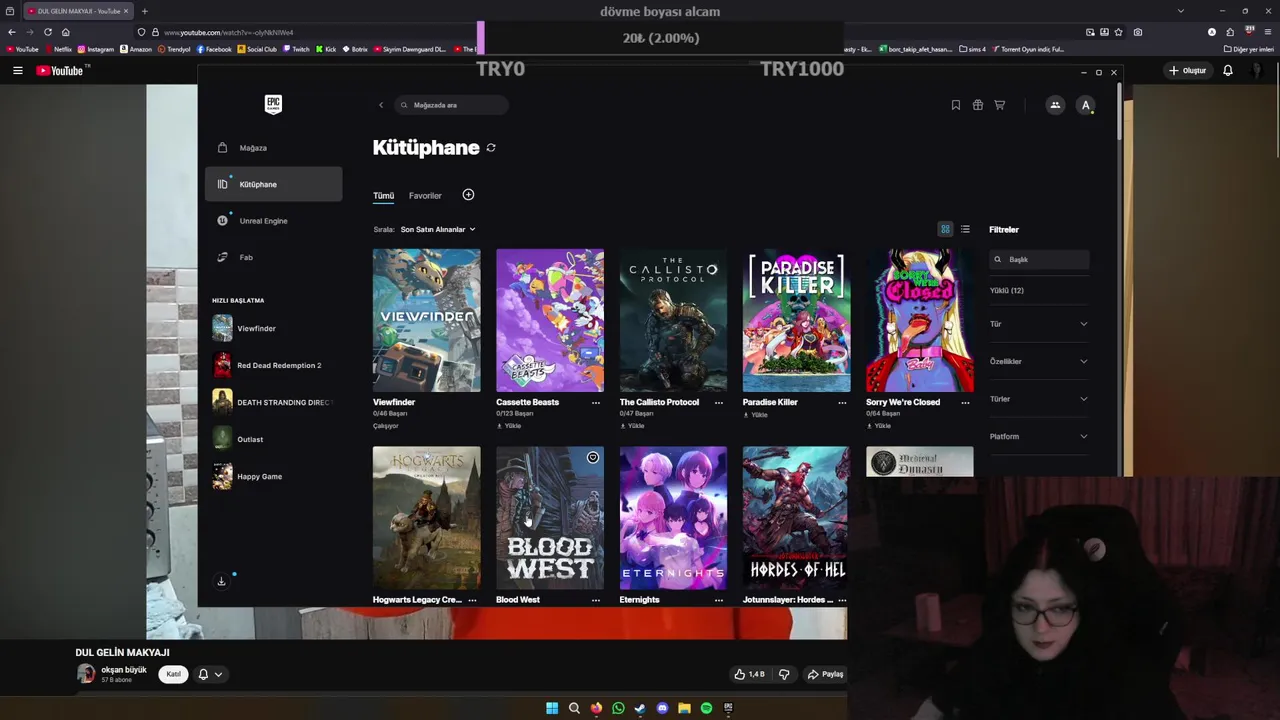Open Blood West three-dot options menu
1280x720 pixels.
point(596,600)
